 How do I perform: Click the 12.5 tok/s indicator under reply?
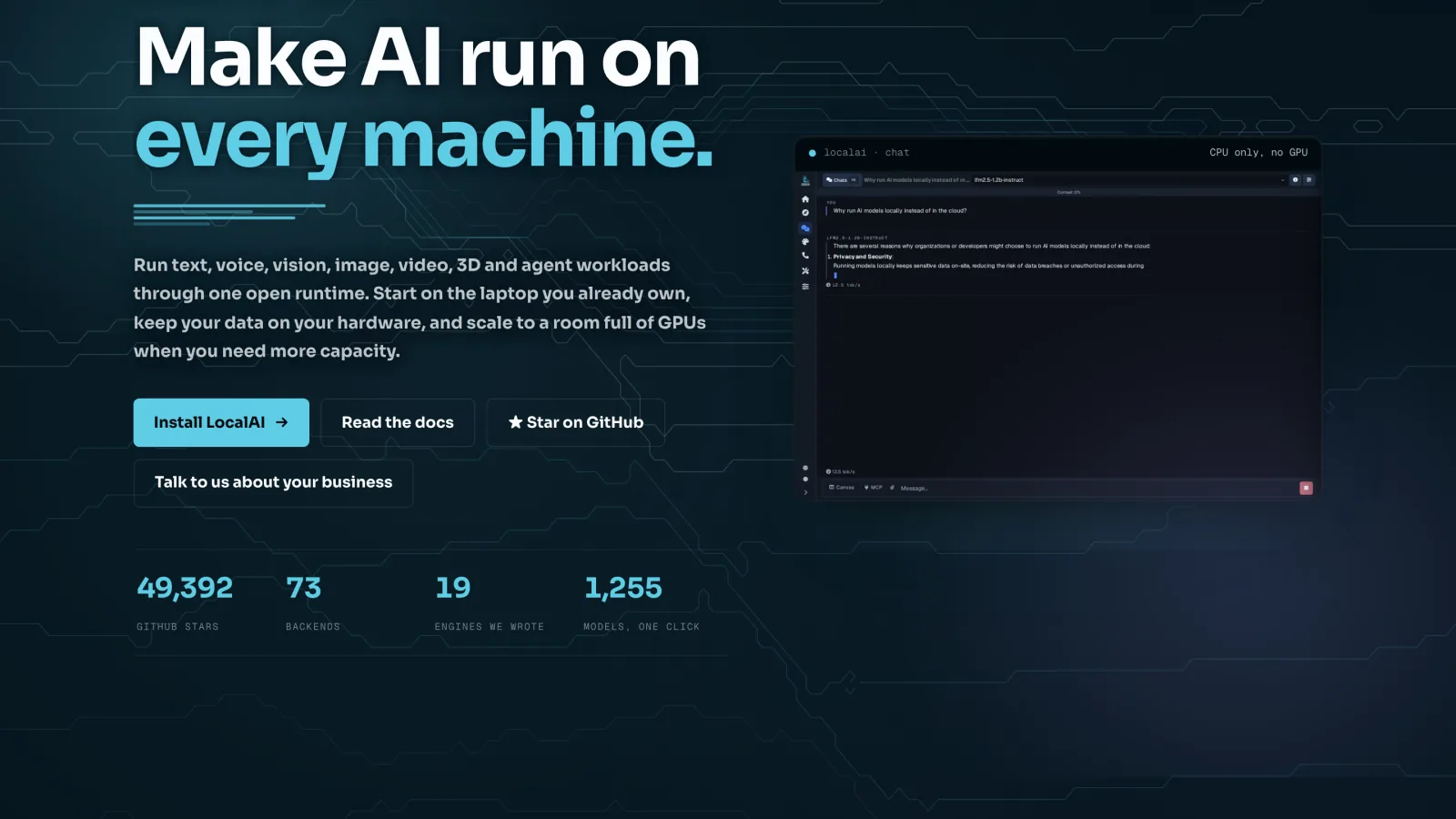(x=843, y=285)
